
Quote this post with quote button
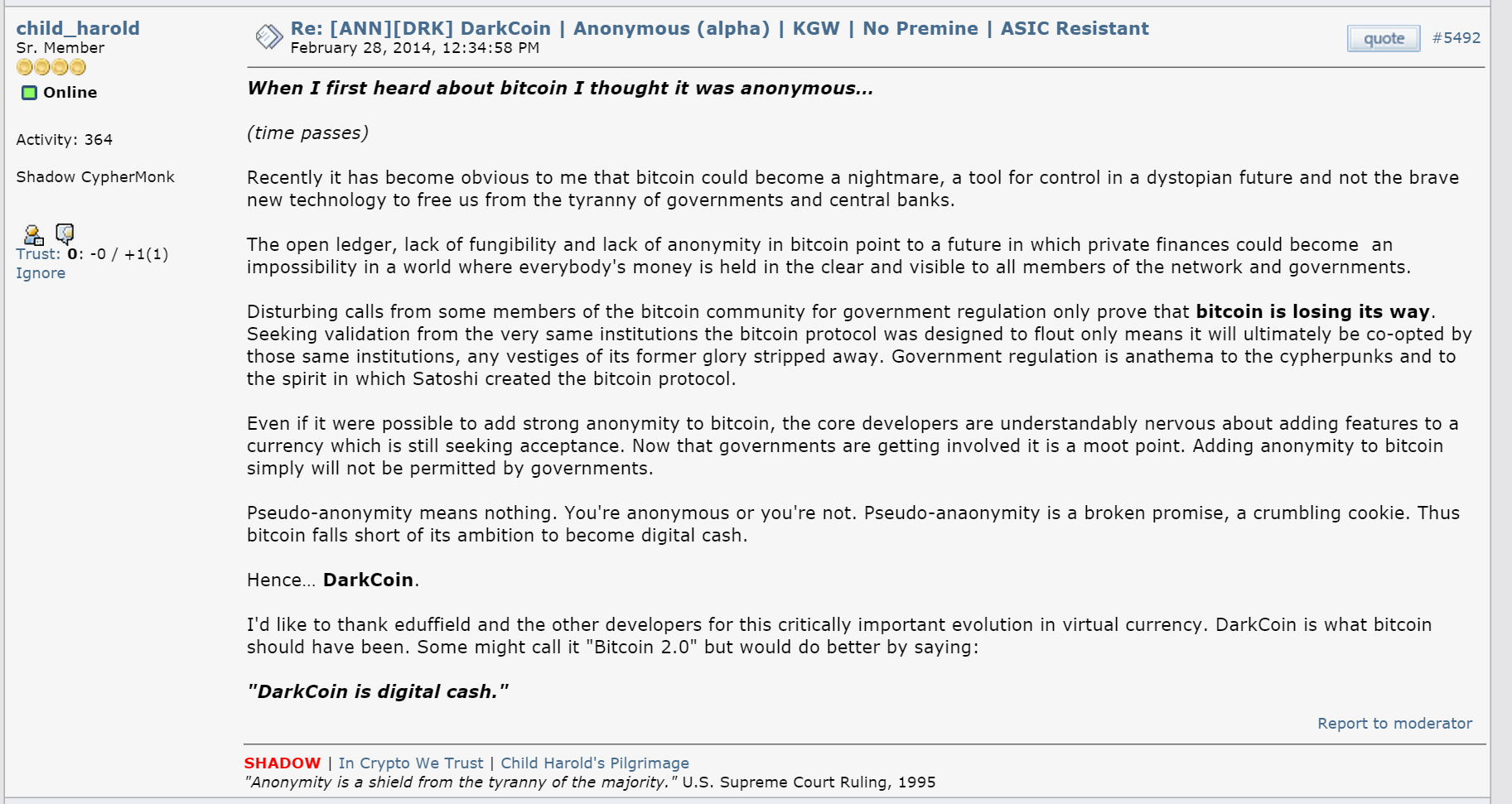pyautogui.click(x=1384, y=38)
